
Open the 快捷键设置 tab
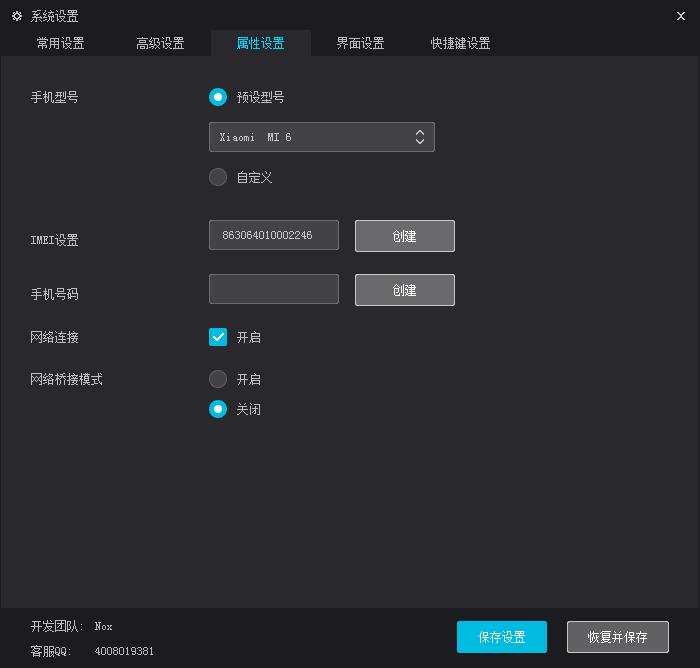pos(460,43)
